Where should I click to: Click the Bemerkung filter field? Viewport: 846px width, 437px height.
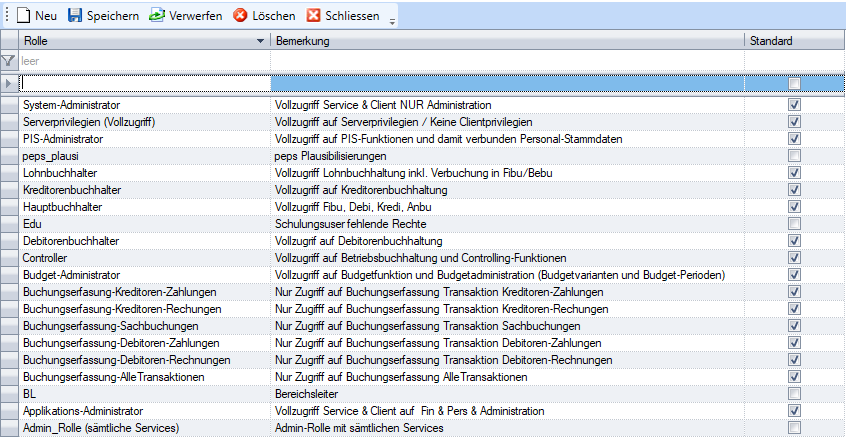pyautogui.click(x=507, y=61)
